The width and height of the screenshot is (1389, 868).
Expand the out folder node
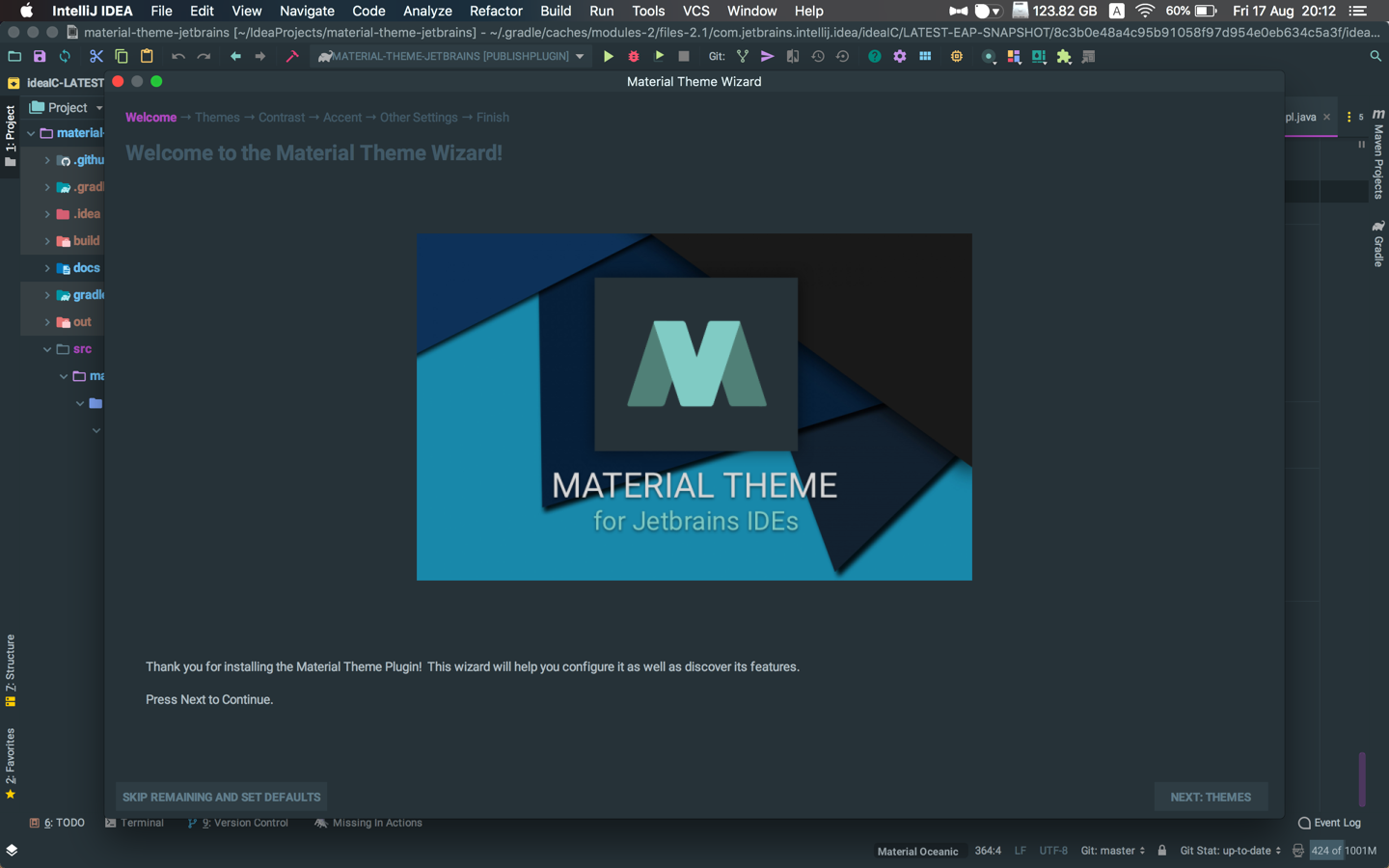pyautogui.click(x=47, y=322)
